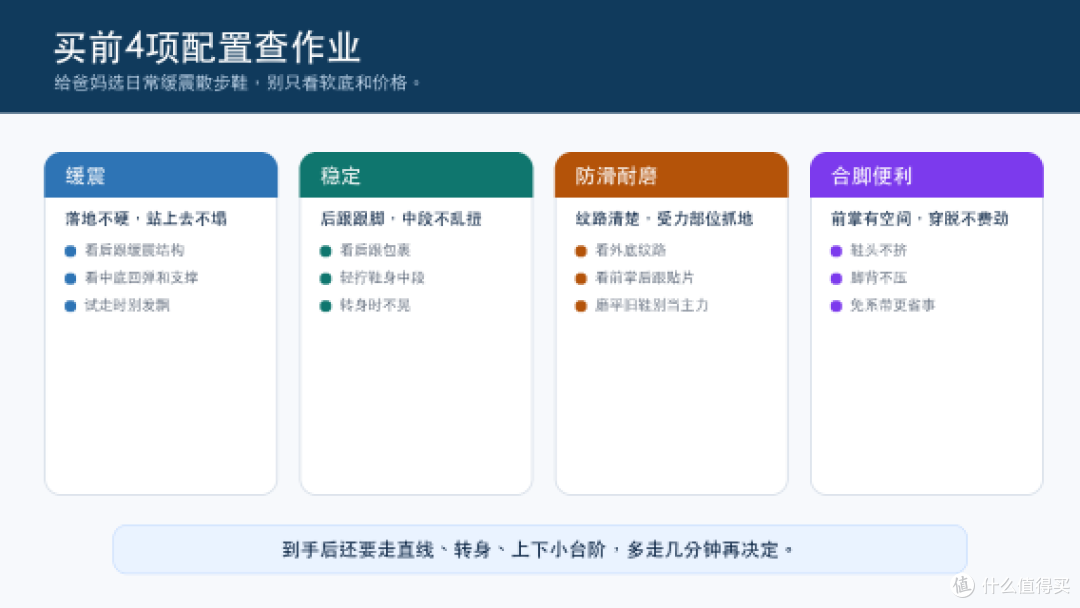The width and height of the screenshot is (1080, 608).
Task: Click the bullet text "免系带更省事"
Action: click(893, 305)
